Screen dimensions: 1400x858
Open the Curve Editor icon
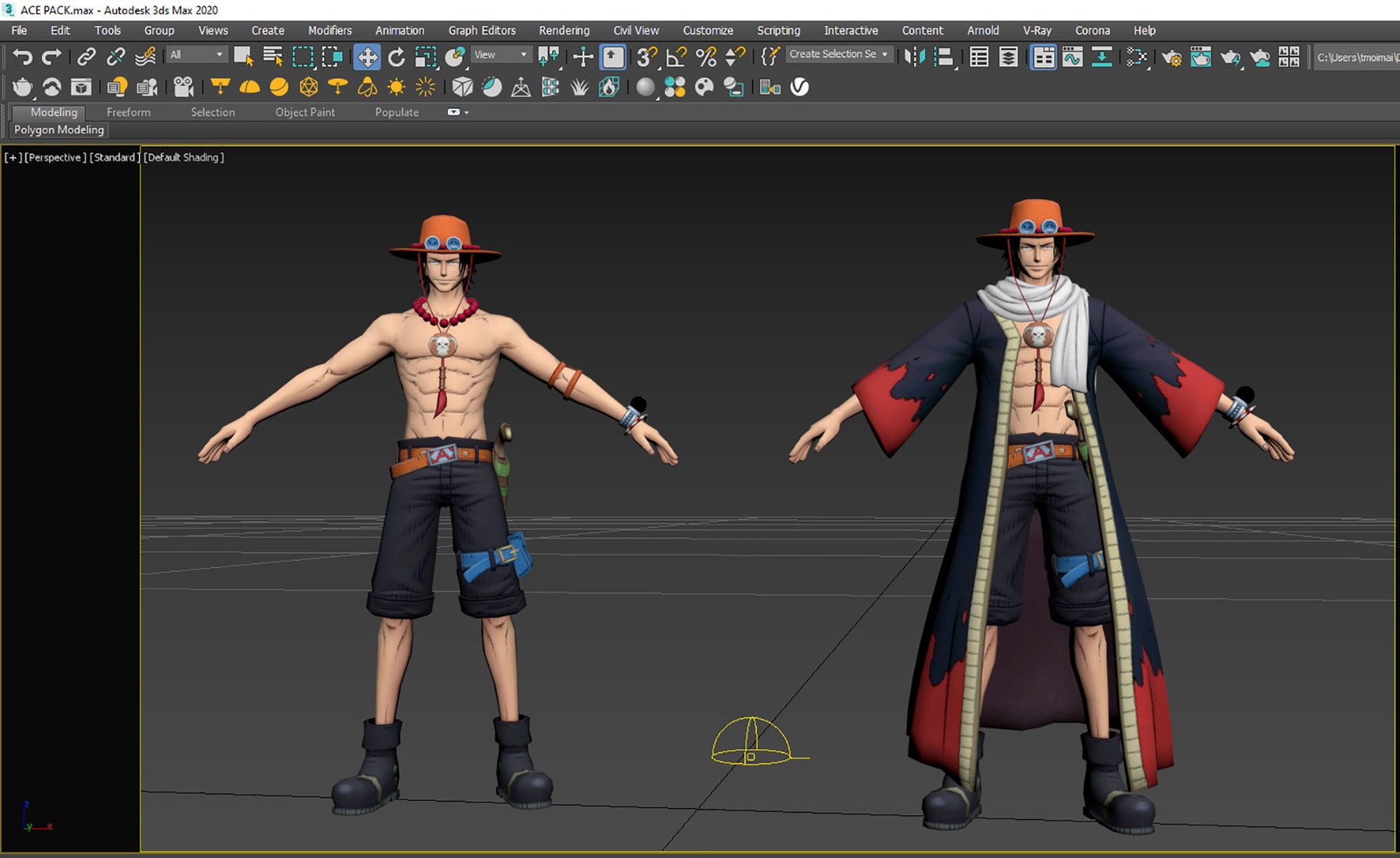pos(1072,56)
